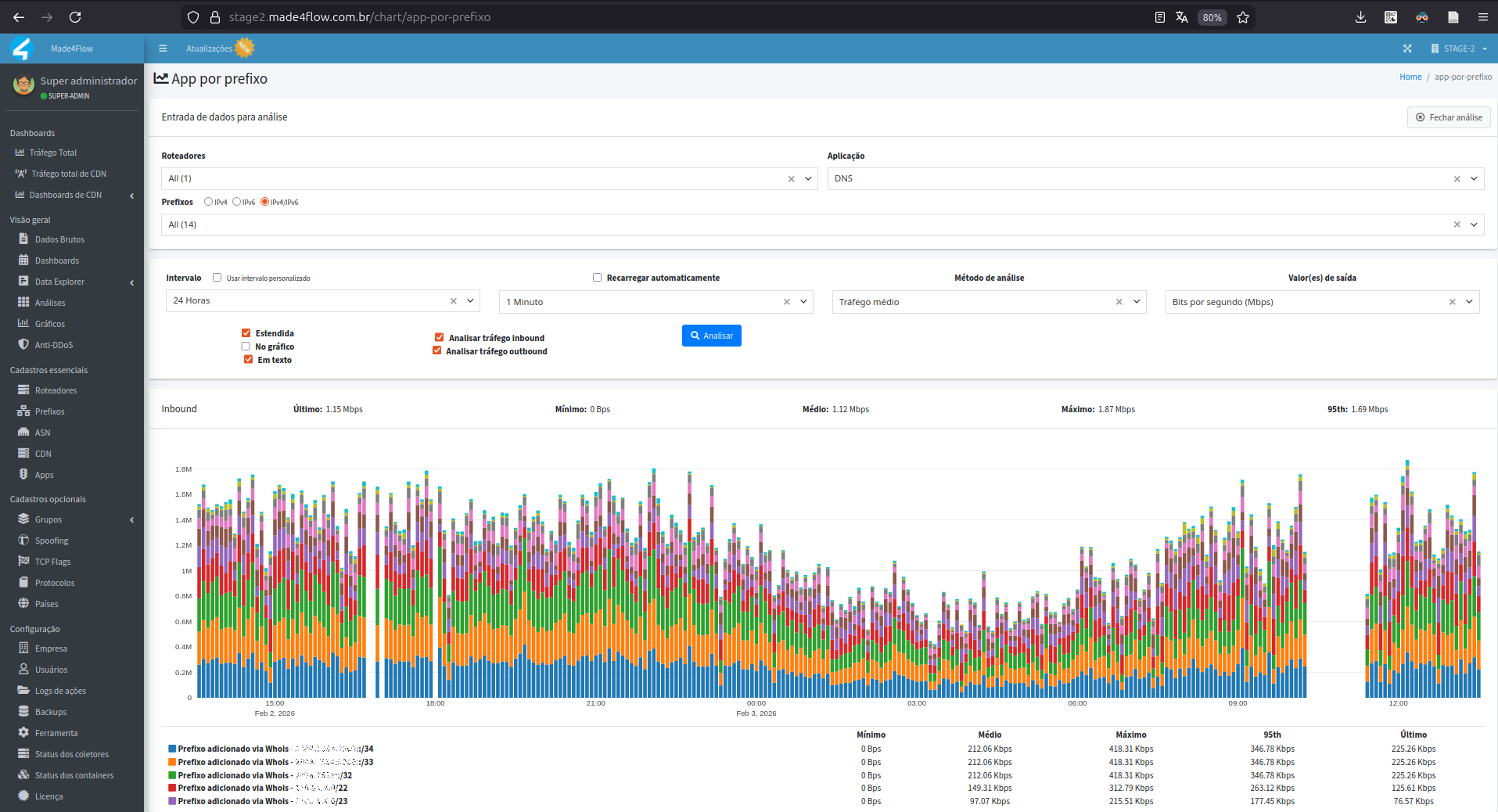The image size is (1498, 812).
Task: Open the Backups sidebar item
Action: (51, 712)
